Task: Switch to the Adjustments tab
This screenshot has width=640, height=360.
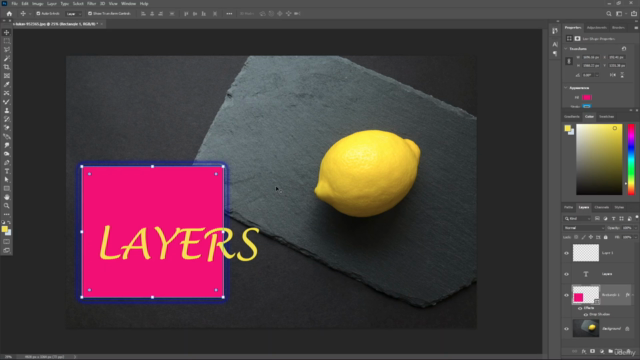Action: 597,28
